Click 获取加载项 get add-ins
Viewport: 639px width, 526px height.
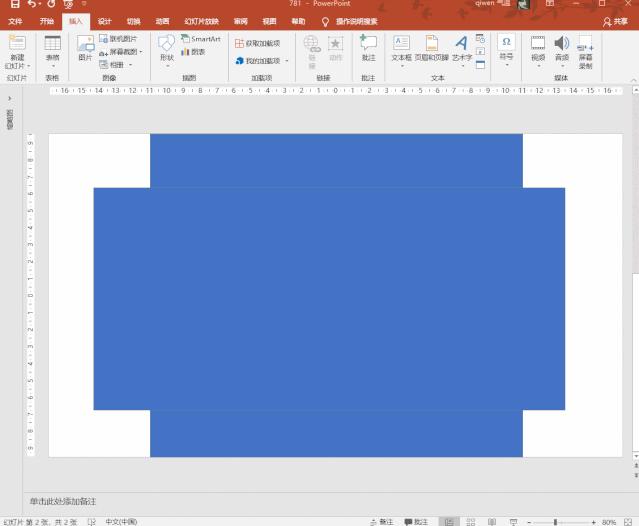(258, 43)
